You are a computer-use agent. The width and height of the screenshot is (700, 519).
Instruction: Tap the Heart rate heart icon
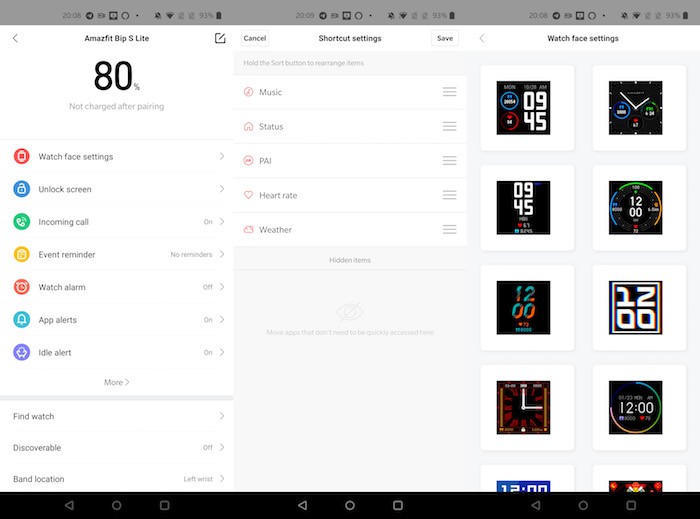pos(249,195)
